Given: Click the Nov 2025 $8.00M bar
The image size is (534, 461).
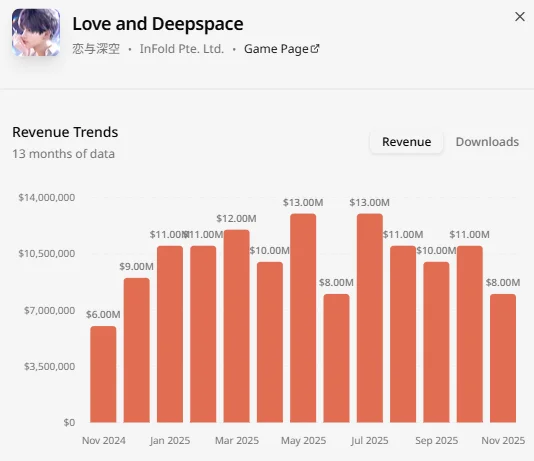Looking at the screenshot, I should point(503,358).
